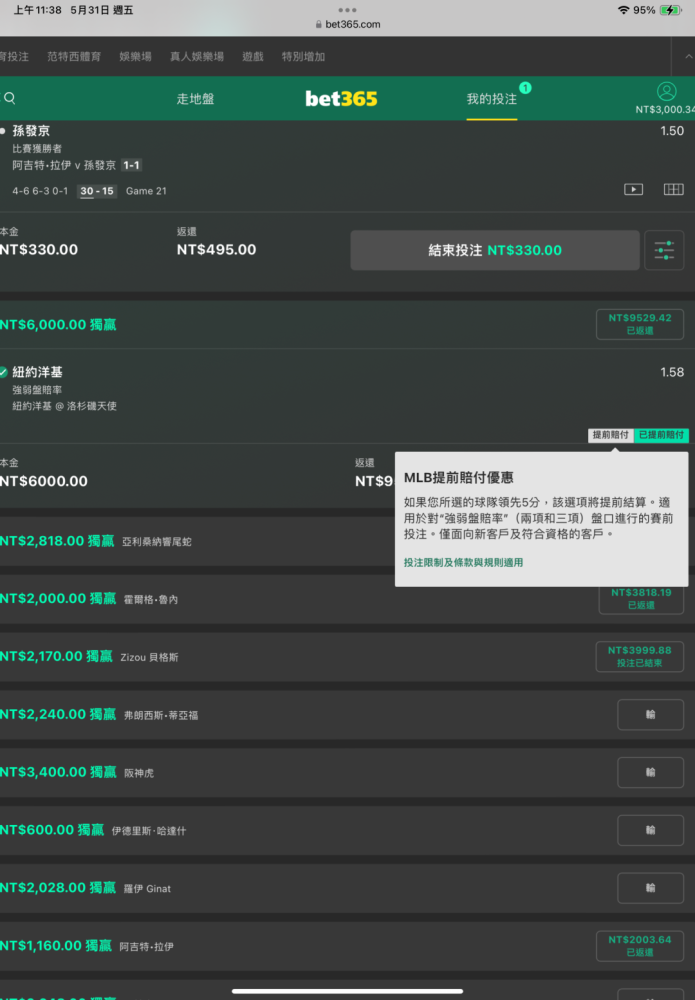
Task: Open 范特西體育 menu item
Action: coord(74,57)
